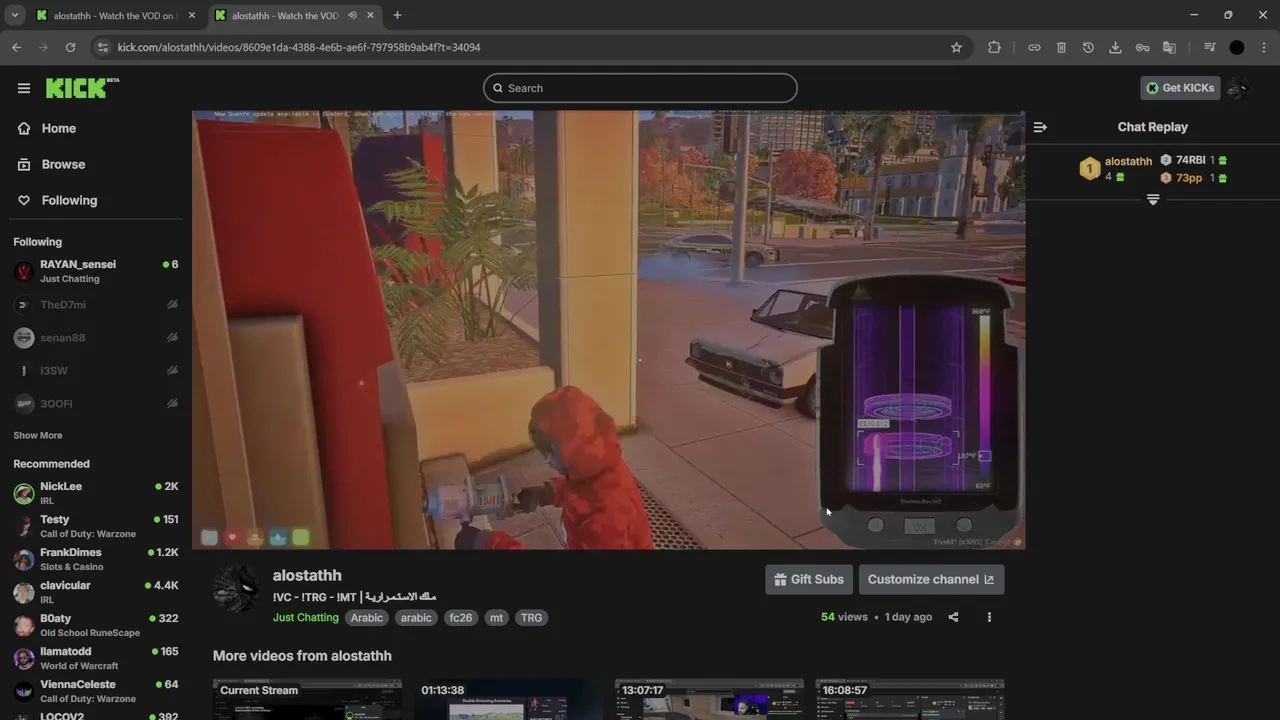Open tab search dropdown arrow

(14, 15)
